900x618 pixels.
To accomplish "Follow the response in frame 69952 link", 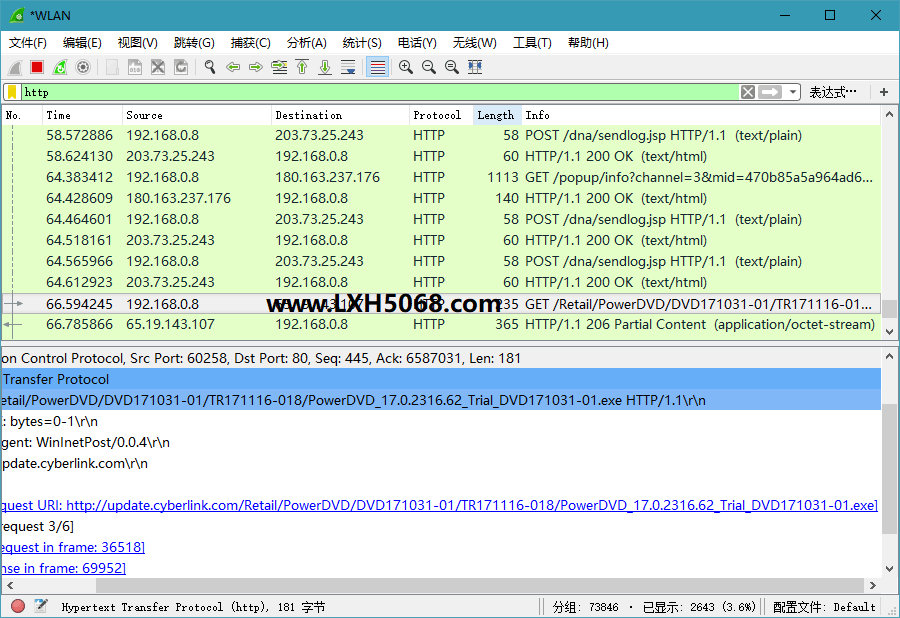I will (63, 569).
